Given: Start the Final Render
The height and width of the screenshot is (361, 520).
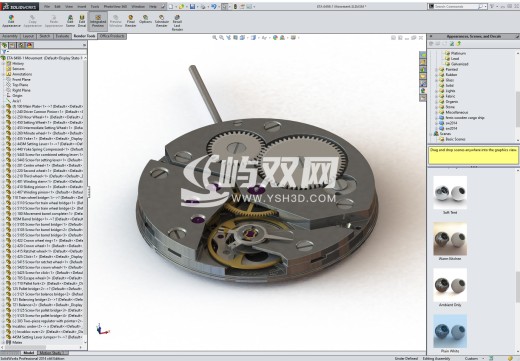Looking at the screenshot, I should [x=131, y=21].
